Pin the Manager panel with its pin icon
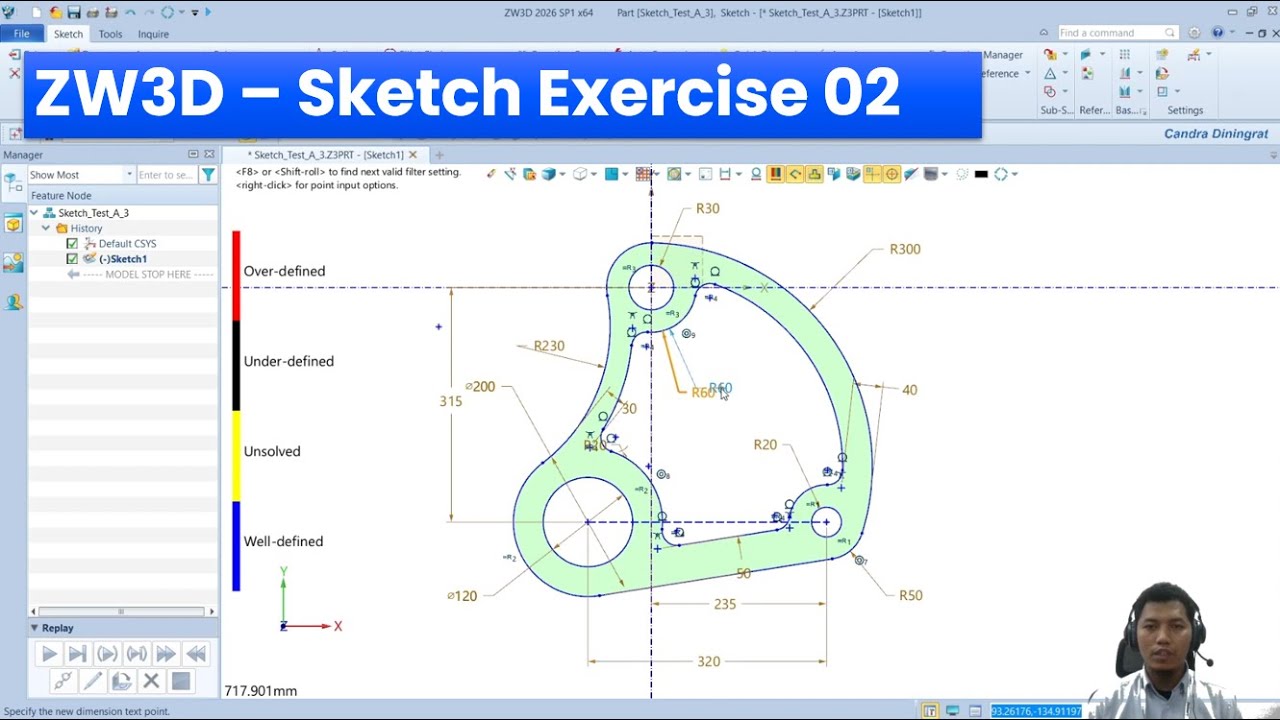1280x720 pixels. [193, 155]
